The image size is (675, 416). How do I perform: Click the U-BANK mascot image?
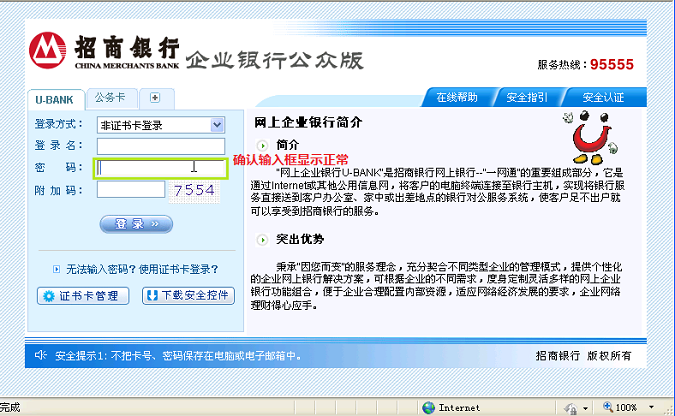[x=591, y=137]
